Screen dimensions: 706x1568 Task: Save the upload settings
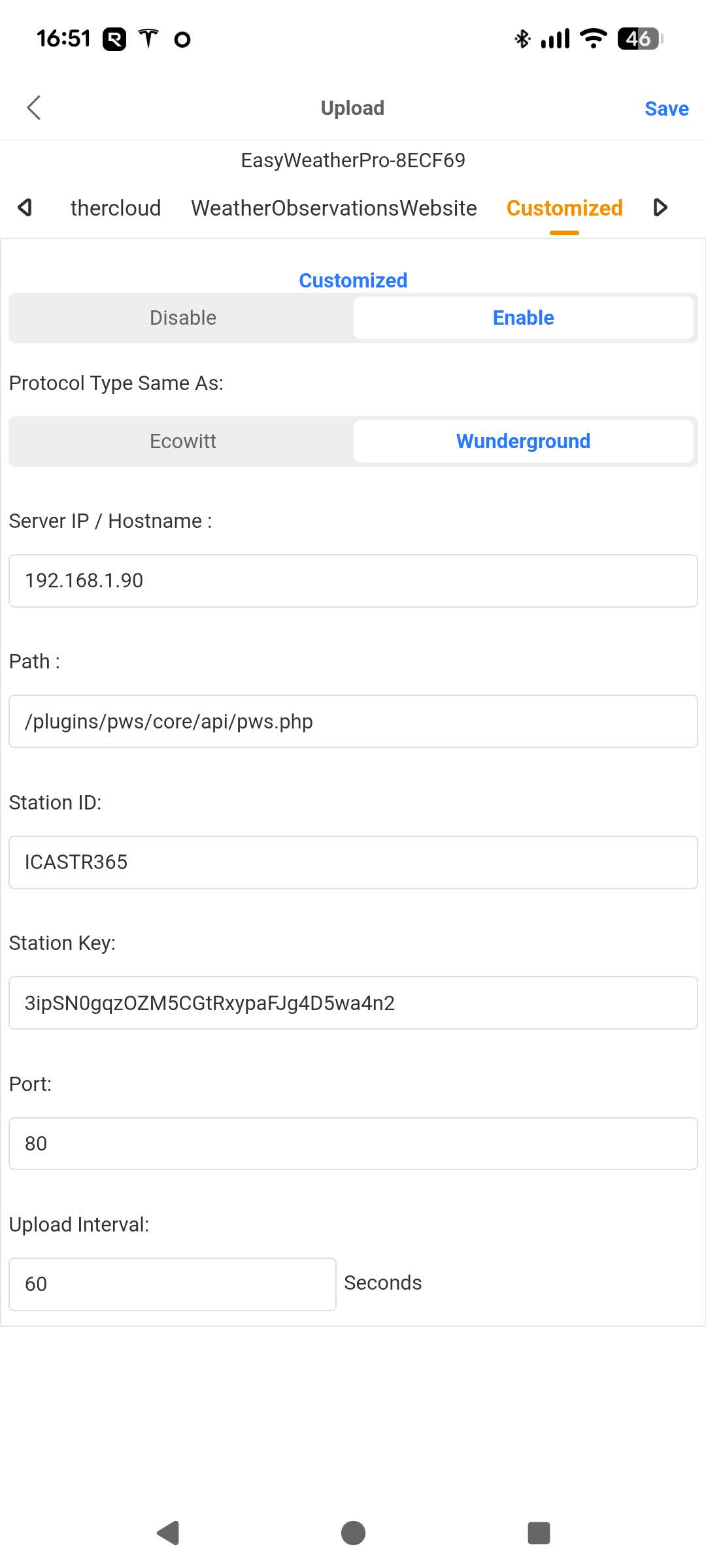[x=666, y=108]
